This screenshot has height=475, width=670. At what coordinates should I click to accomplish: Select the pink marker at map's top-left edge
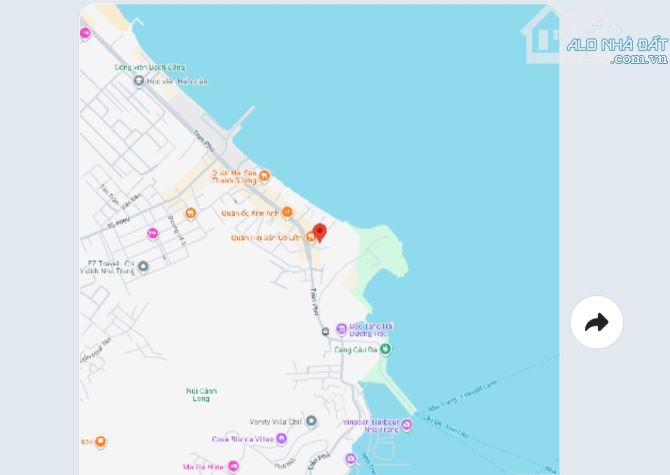(x=85, y=33)
